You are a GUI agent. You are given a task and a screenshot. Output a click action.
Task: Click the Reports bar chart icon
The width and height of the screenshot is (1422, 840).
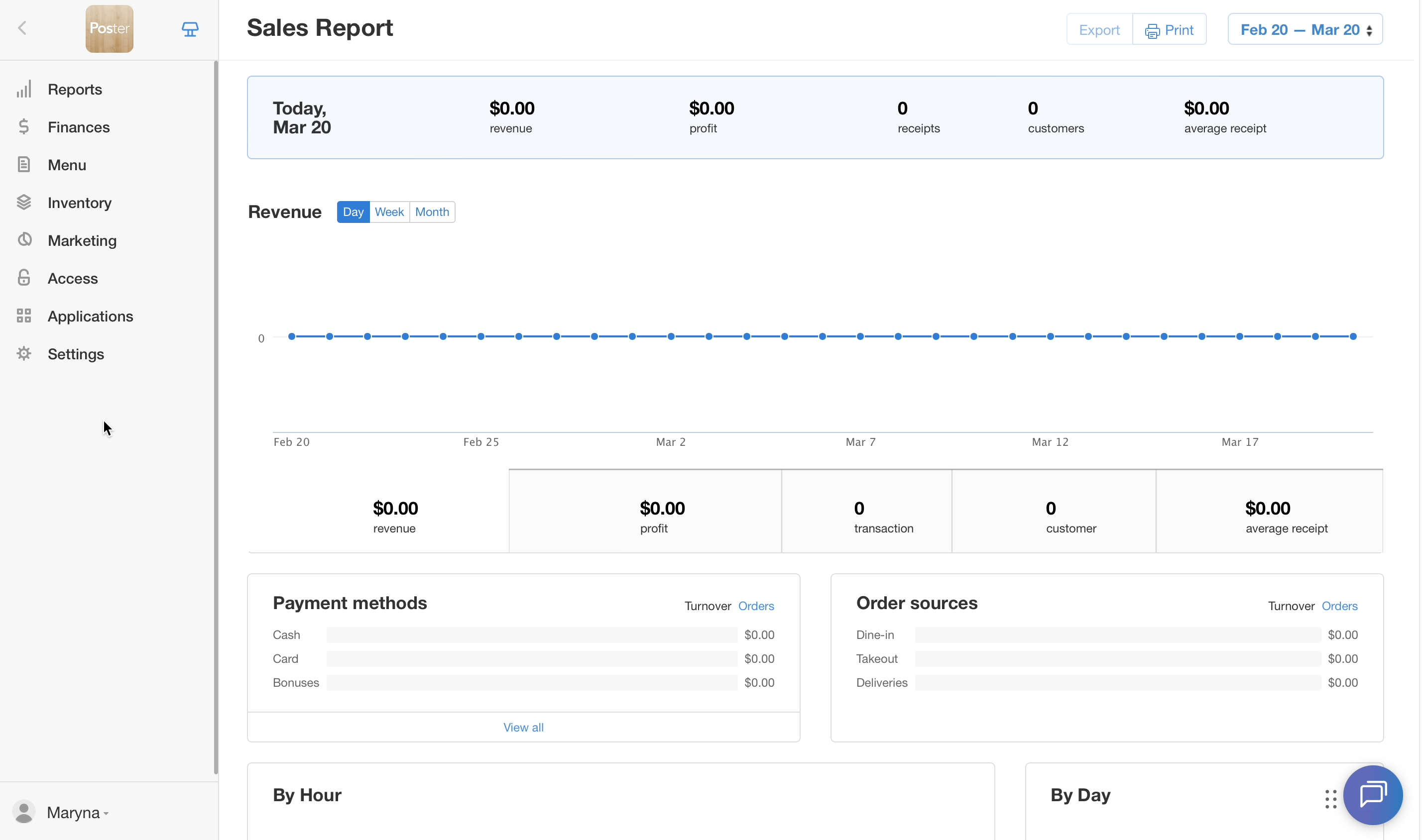click(24, 90)
